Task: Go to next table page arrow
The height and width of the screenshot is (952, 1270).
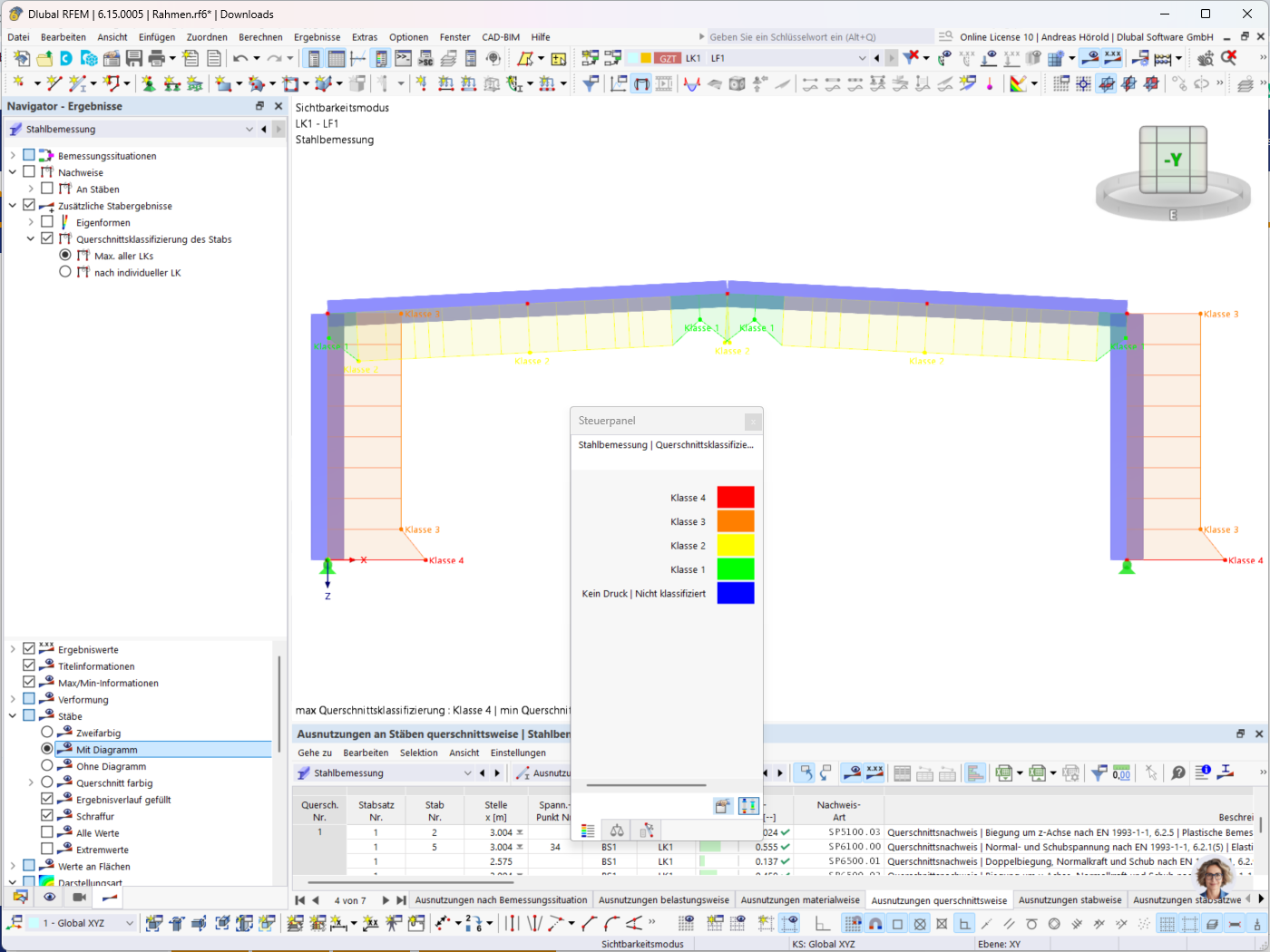Action: point(386,900)
